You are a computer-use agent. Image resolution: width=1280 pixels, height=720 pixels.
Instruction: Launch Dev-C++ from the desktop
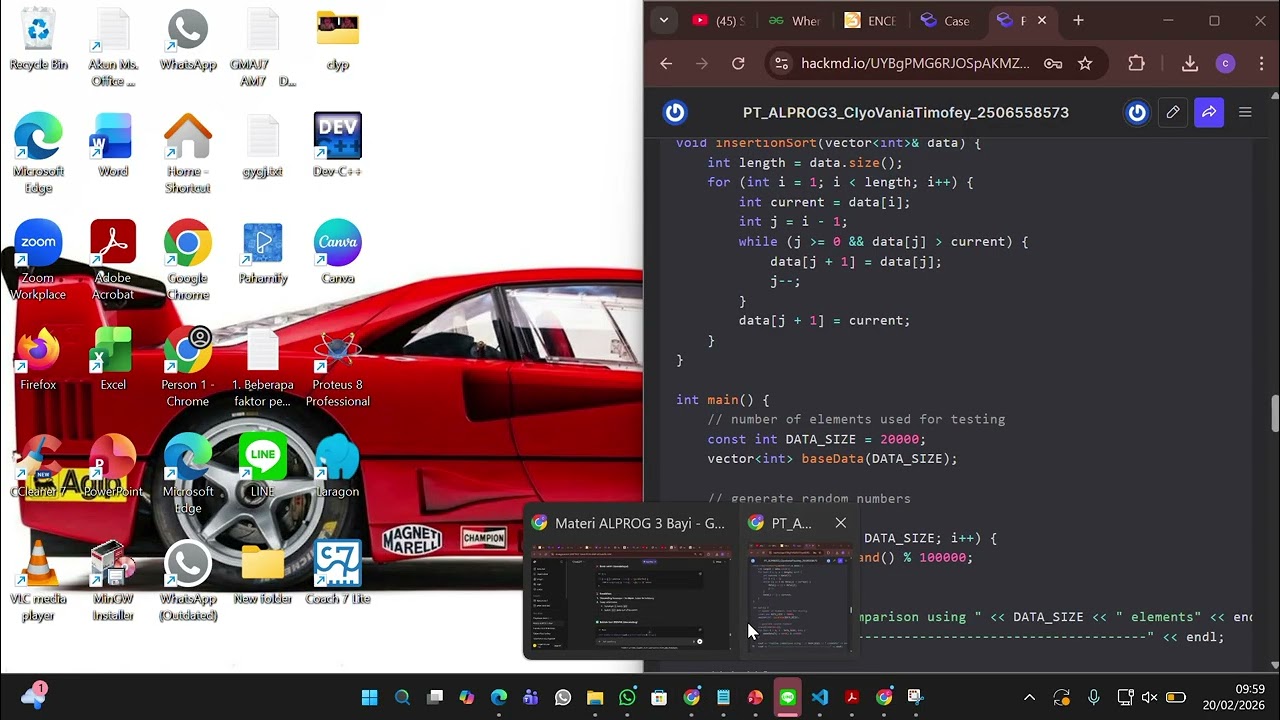[x=337, y=146]
